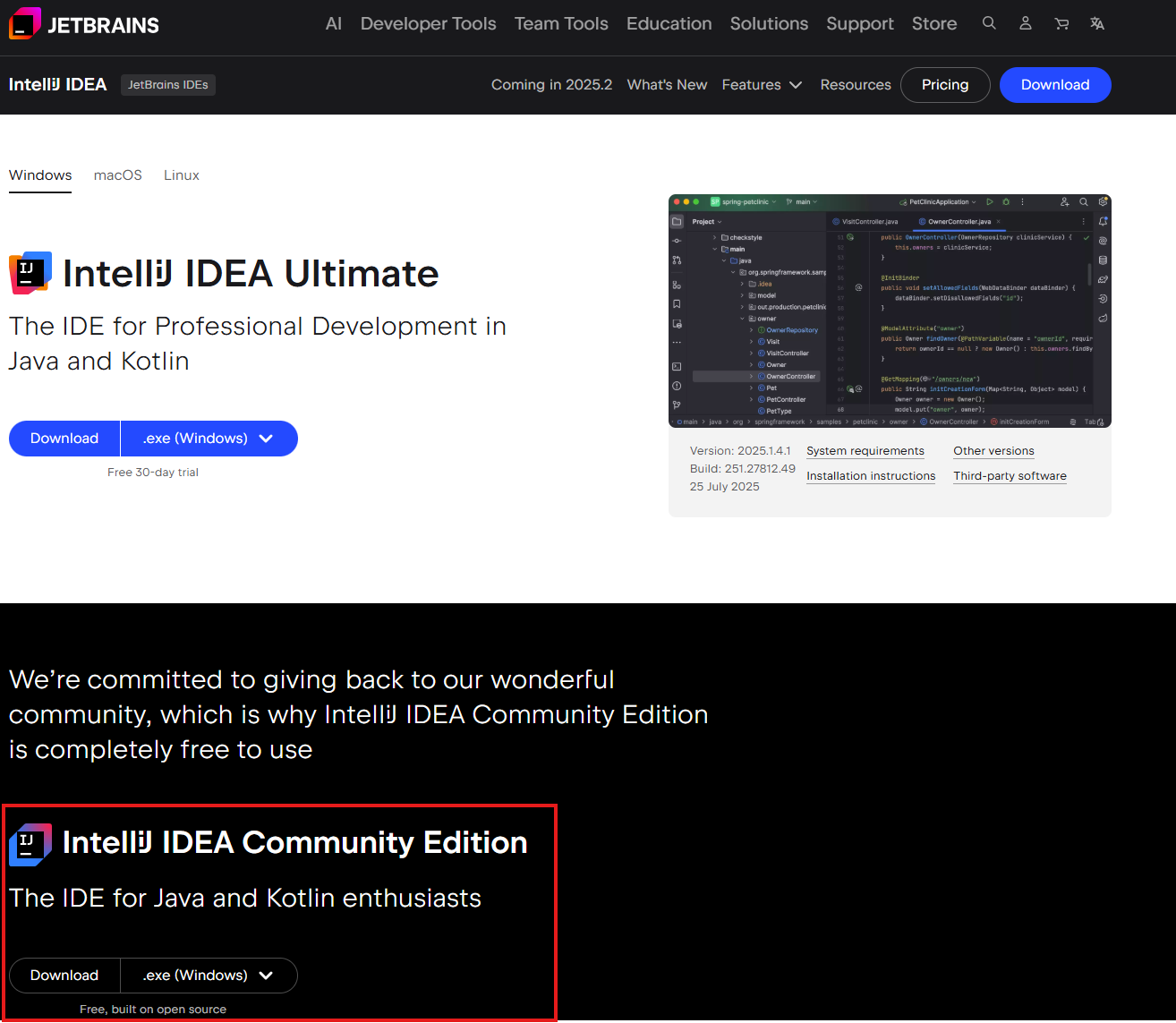This screenshot has width=1176, height=1023.
Task: Expand the Features dropdown
Action: pyautogui.click(x=763, y=85)
